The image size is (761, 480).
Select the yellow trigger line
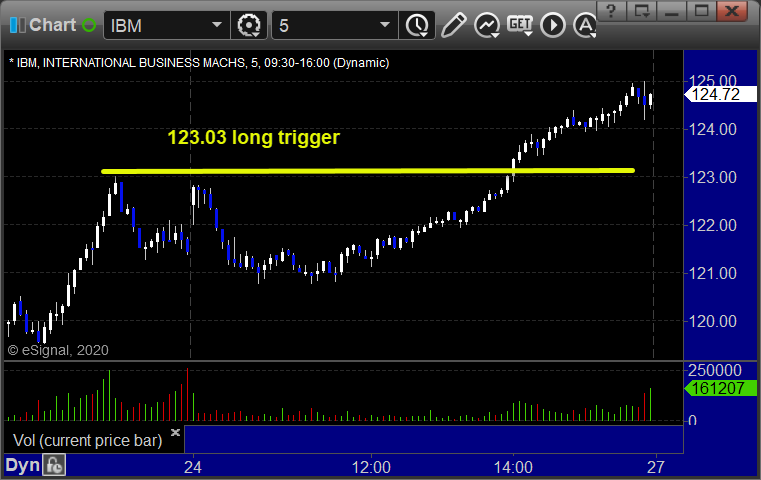click(368, 171)
